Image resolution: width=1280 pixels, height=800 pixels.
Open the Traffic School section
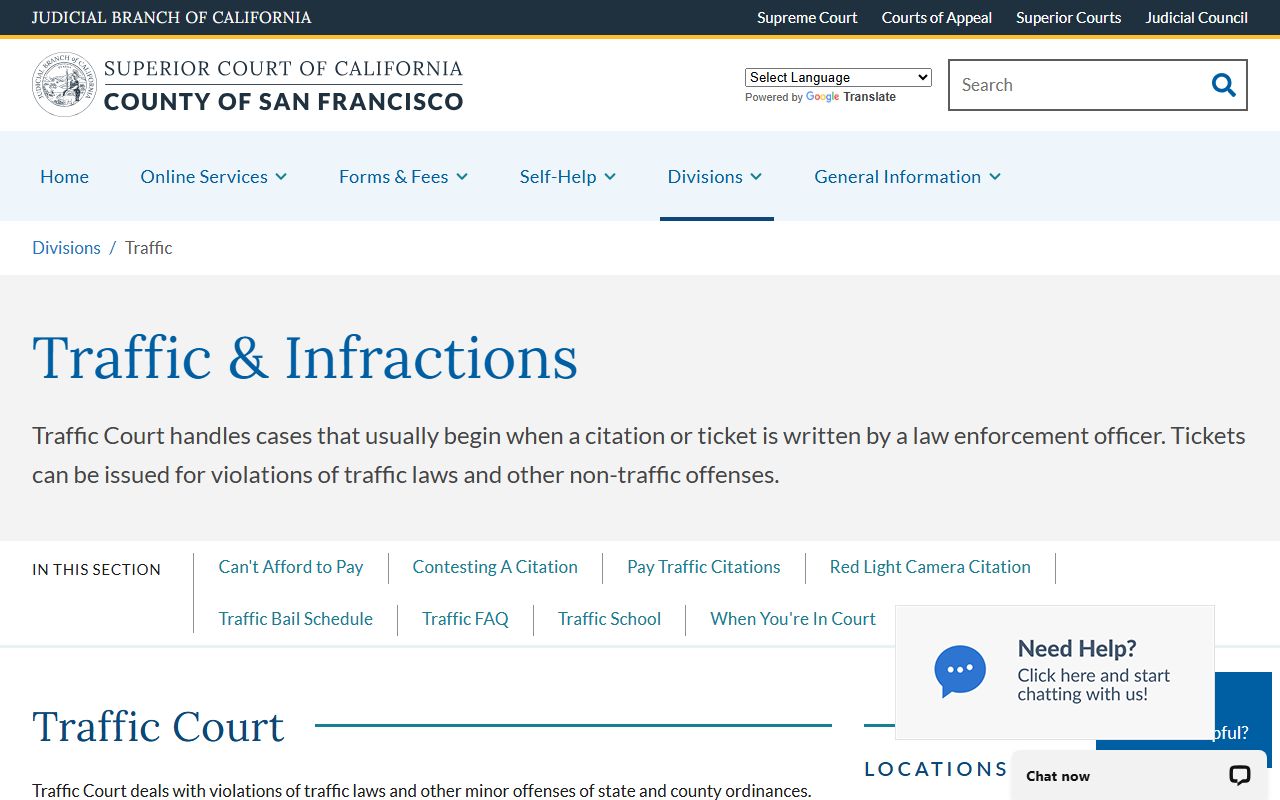(x=609, y=619)
